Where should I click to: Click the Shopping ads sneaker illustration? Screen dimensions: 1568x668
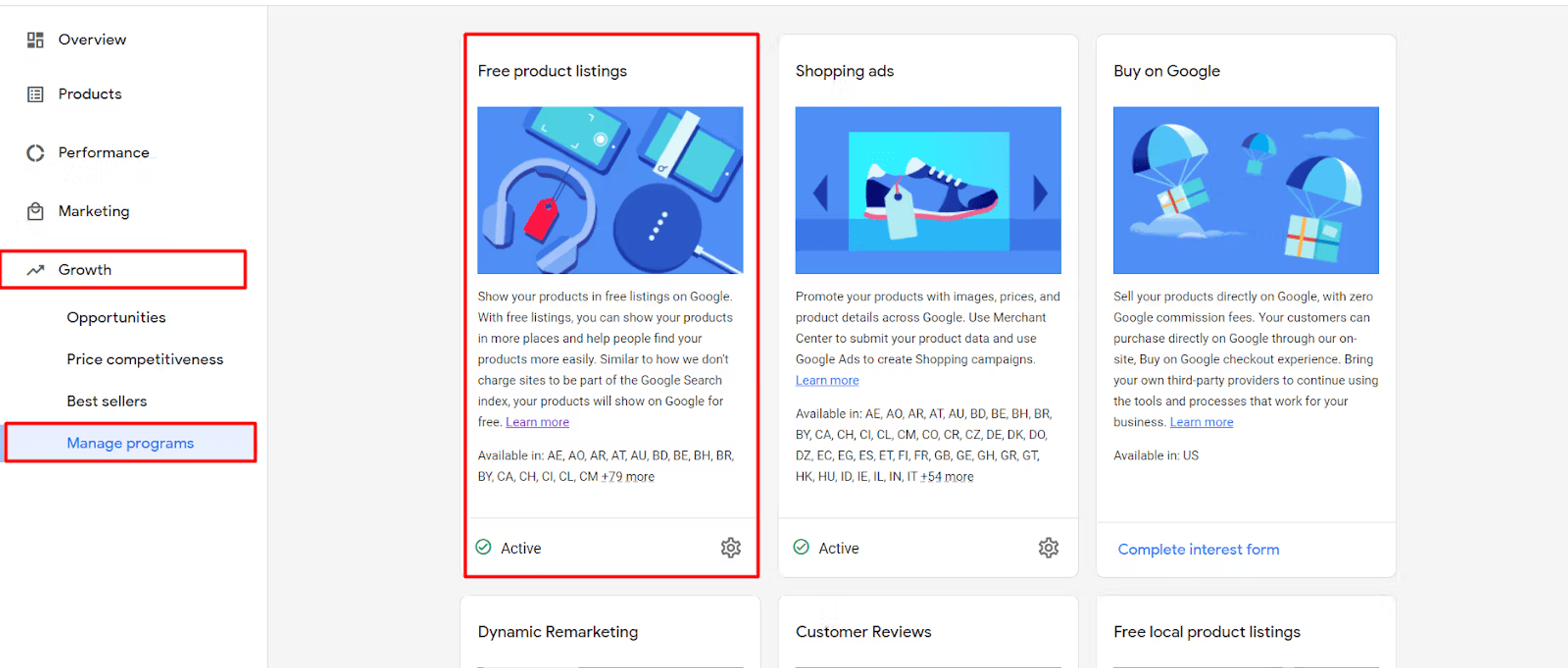(928, 190)
